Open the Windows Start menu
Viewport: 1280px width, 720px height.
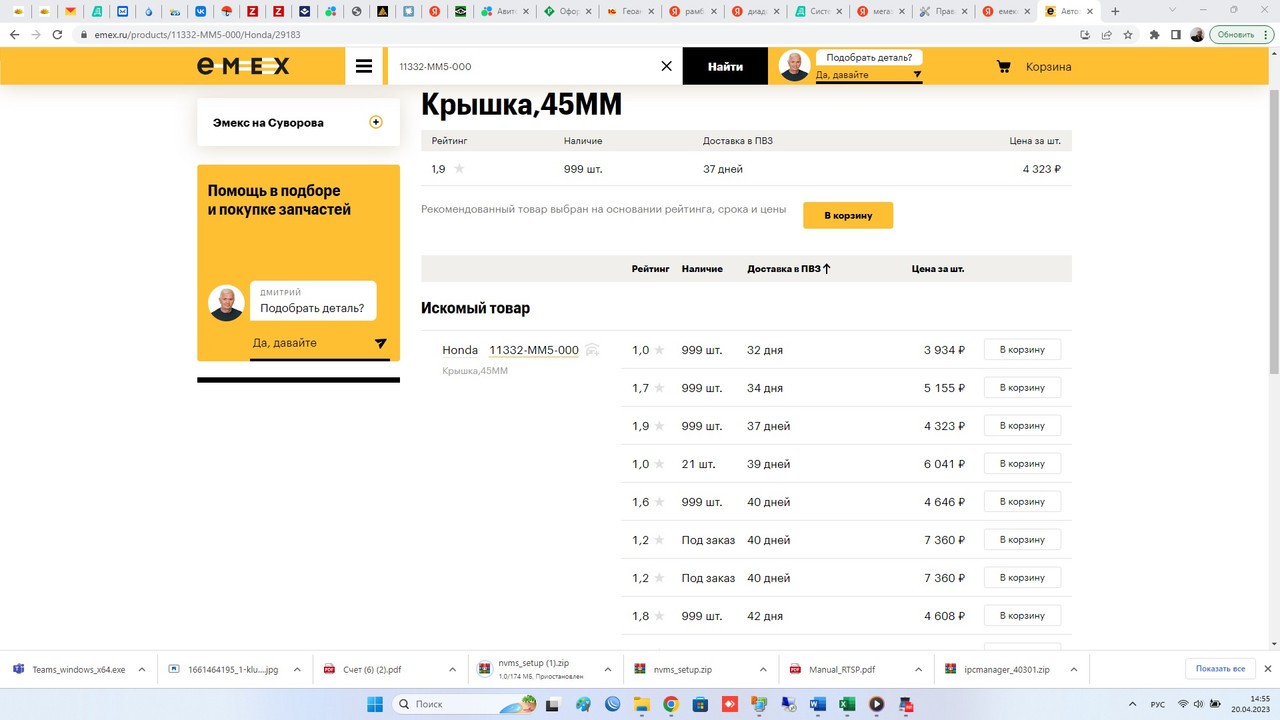(375, 704)
